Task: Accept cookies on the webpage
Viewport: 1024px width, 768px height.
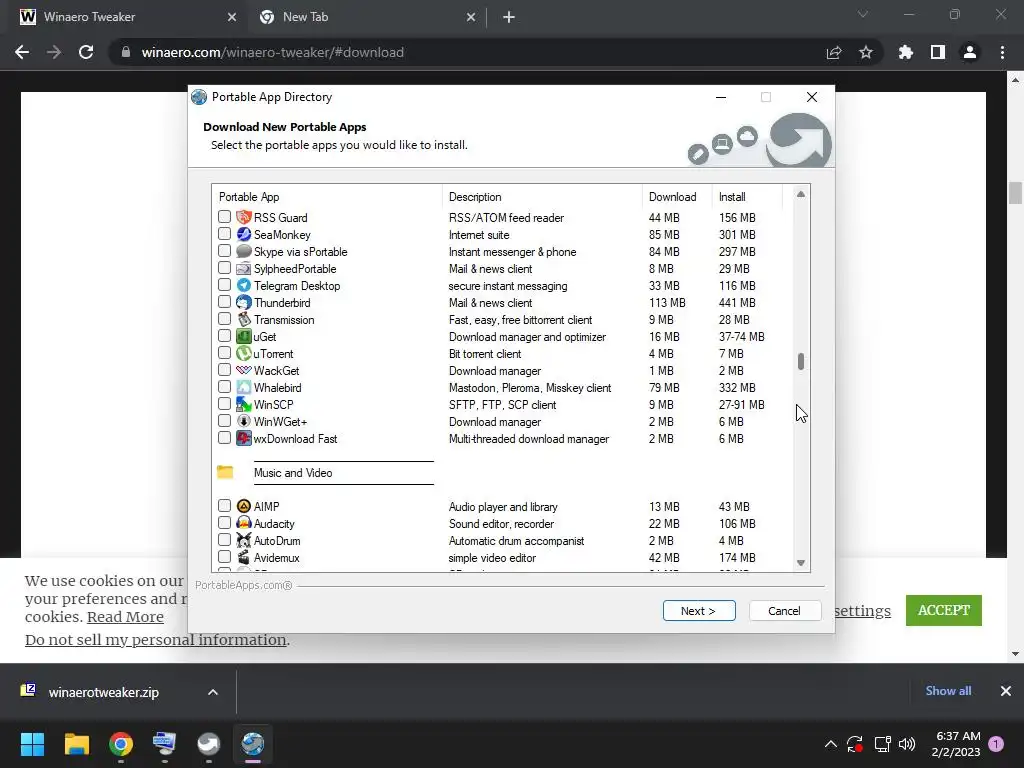Action: pyautogui.click(x=943, y=610)
